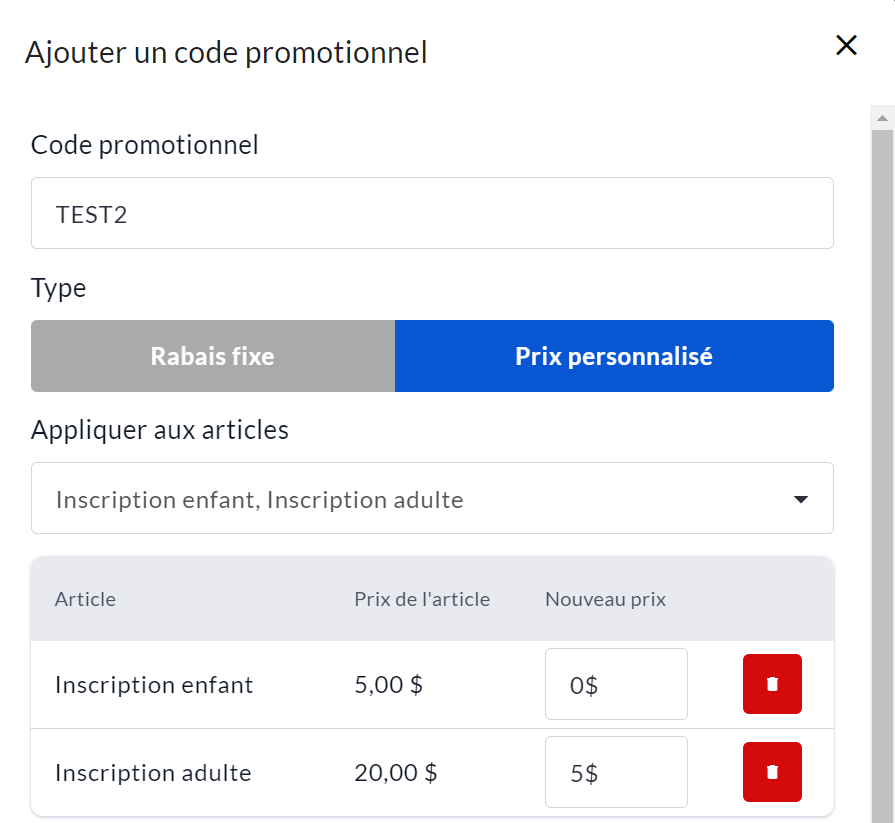
Task: Close the promo code dialog
Action: click(x=846, y=45)
